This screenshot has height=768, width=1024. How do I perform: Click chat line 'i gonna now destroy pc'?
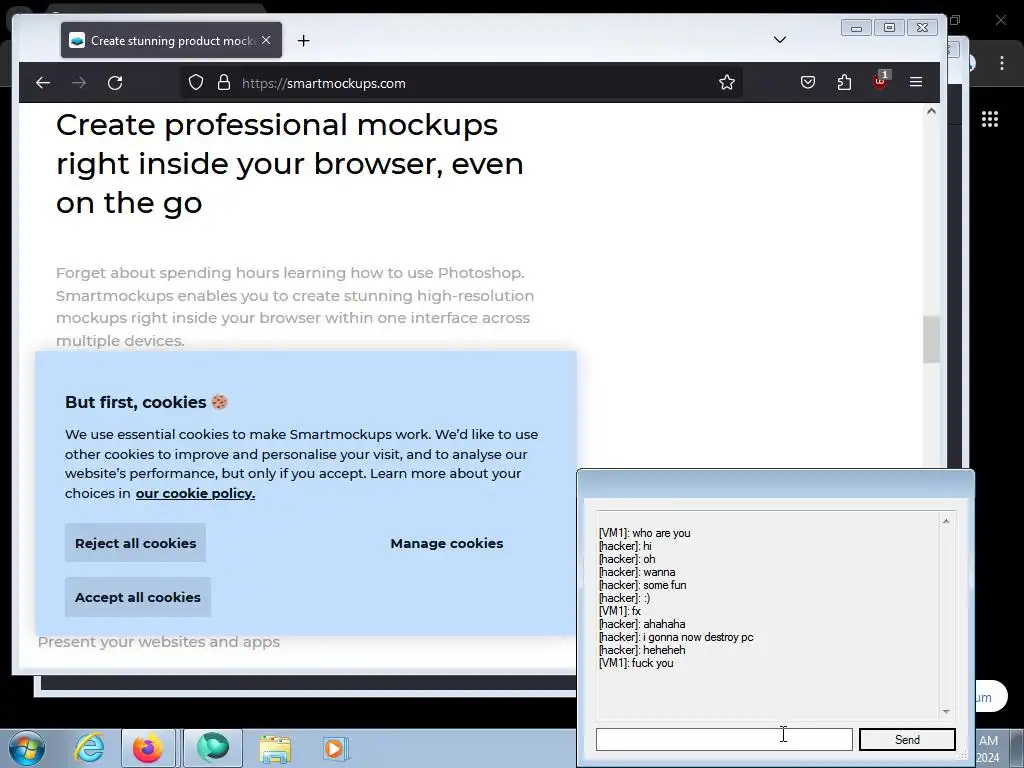676,637
